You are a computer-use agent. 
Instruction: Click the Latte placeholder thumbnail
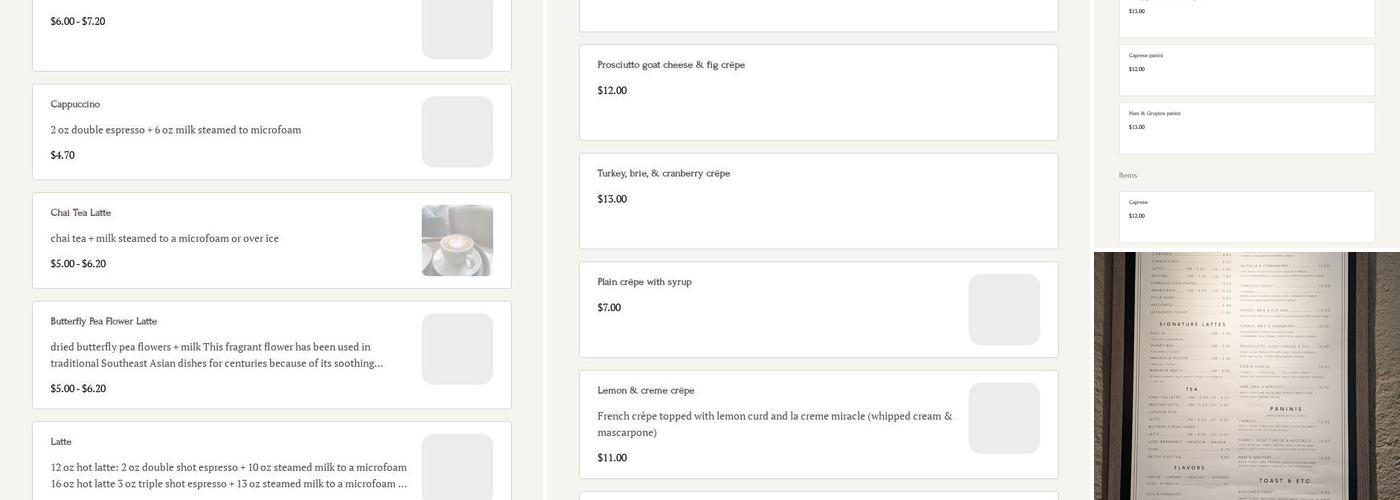point(457,466)
